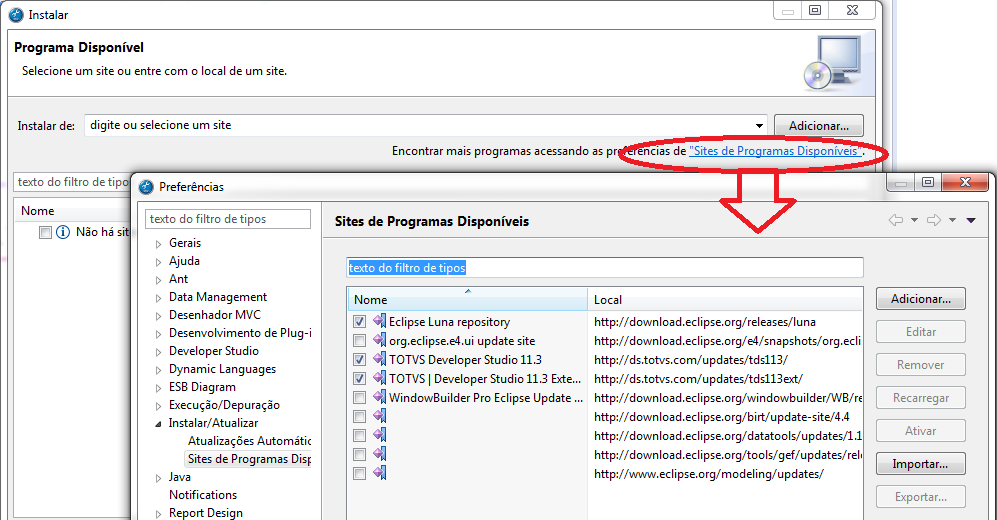
Task: Open the preferences view menu triangle
Action: point(971,220)
